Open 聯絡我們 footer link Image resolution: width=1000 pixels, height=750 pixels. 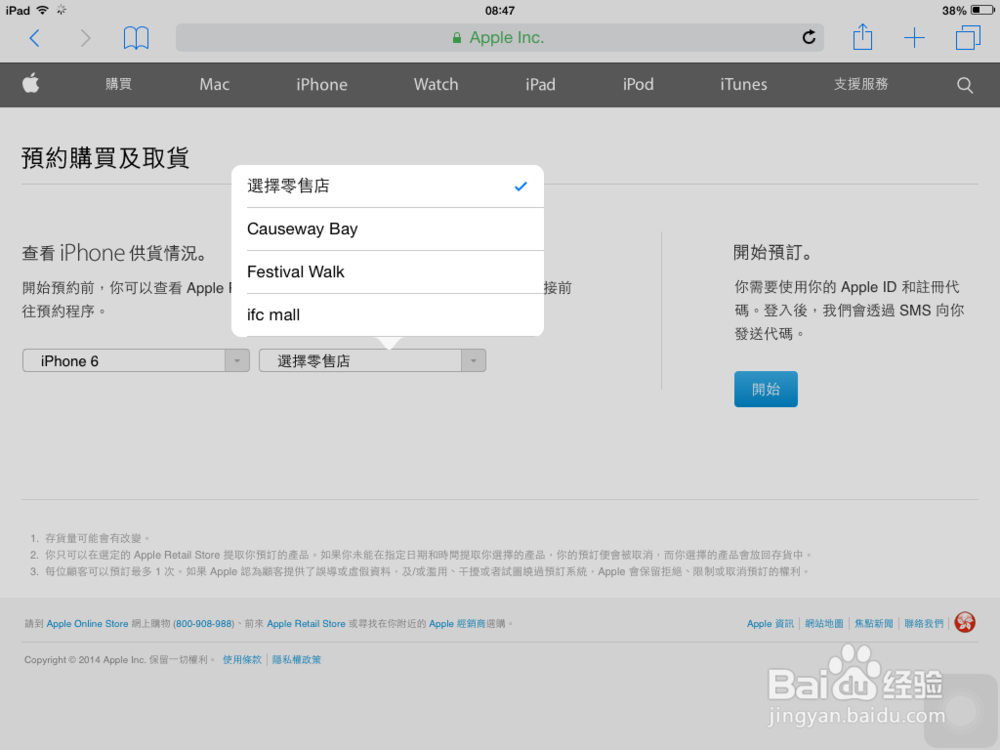pyautogui.click(x=923, y=624)
